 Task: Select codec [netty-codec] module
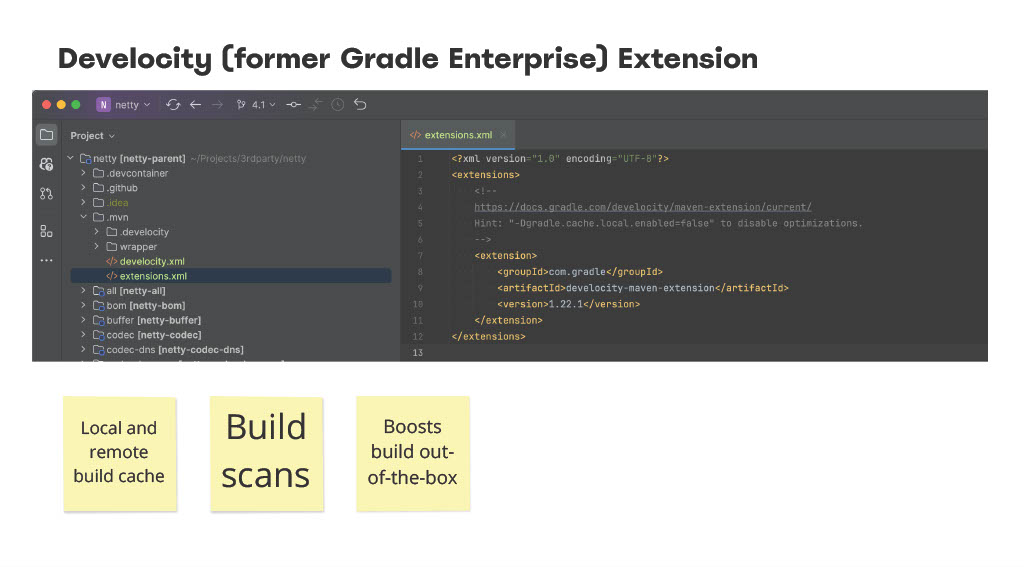(147, 335)
